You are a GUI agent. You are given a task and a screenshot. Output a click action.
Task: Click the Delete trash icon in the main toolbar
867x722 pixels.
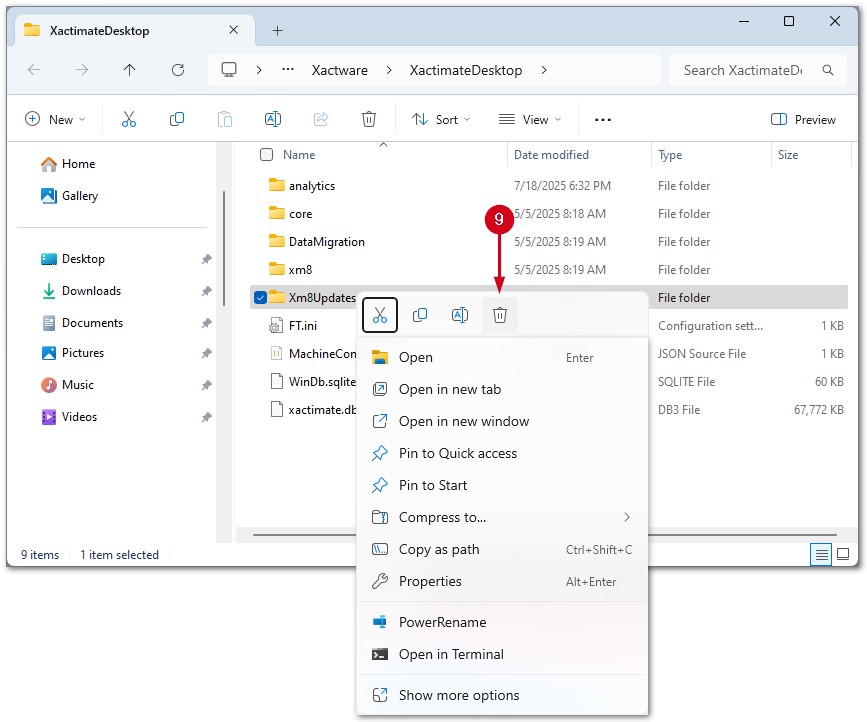pyautogui.click(x=369, y=119)
